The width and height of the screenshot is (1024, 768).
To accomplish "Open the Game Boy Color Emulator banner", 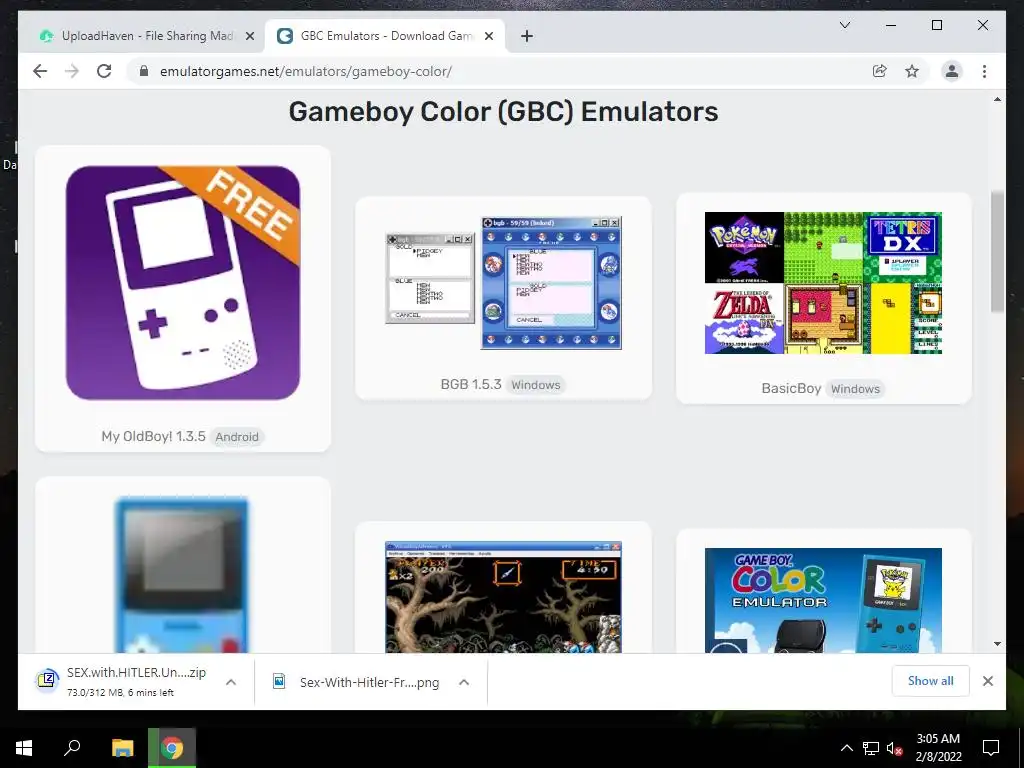I will point(824,600).
